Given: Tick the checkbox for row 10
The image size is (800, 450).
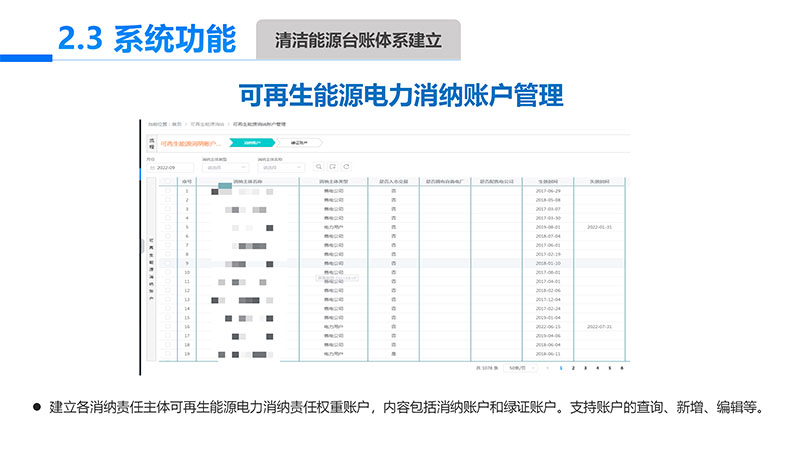Looking at the screenshot, I should [168, 272].
